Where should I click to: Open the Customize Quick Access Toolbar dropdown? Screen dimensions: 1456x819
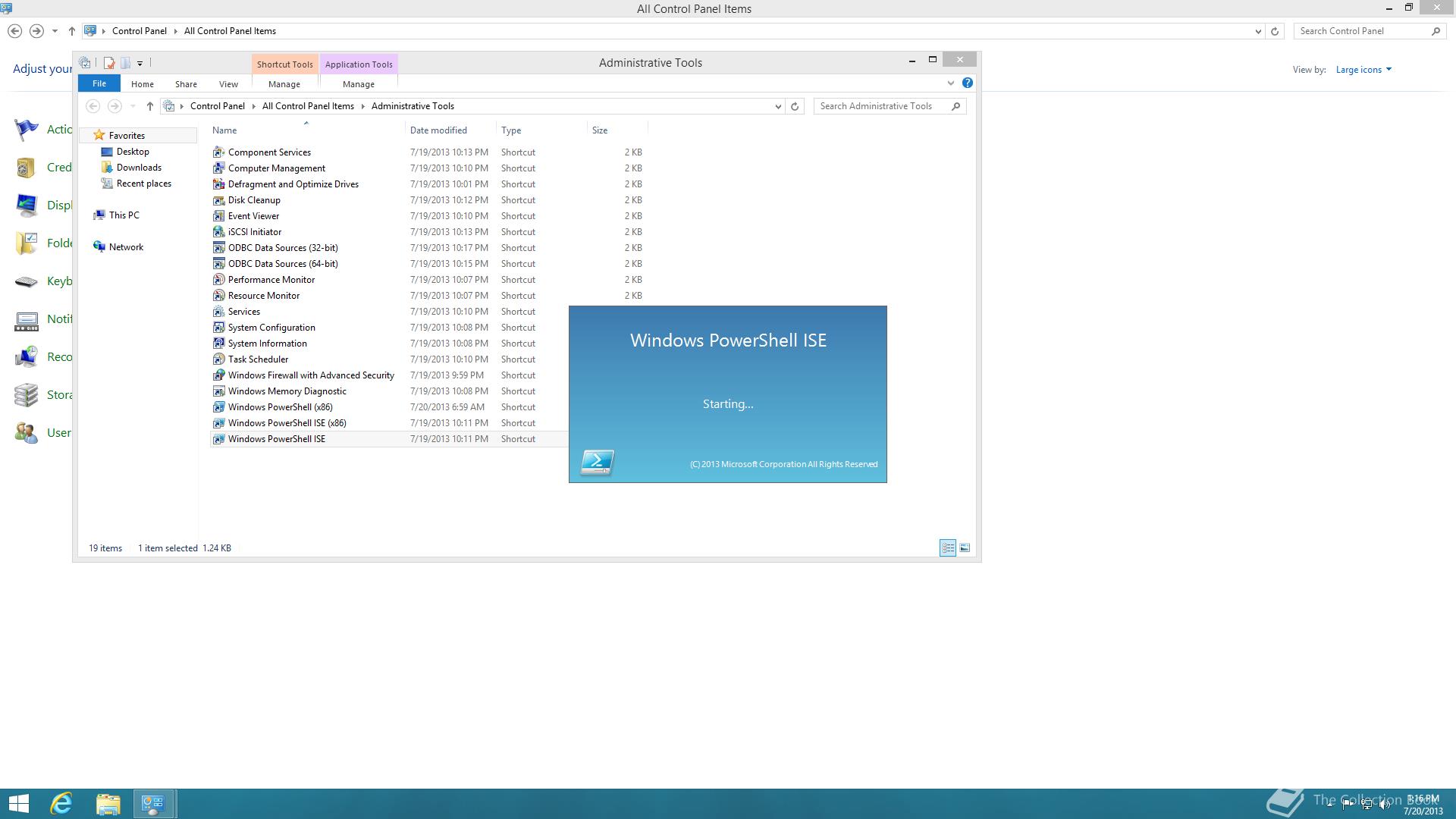point(140,64)
